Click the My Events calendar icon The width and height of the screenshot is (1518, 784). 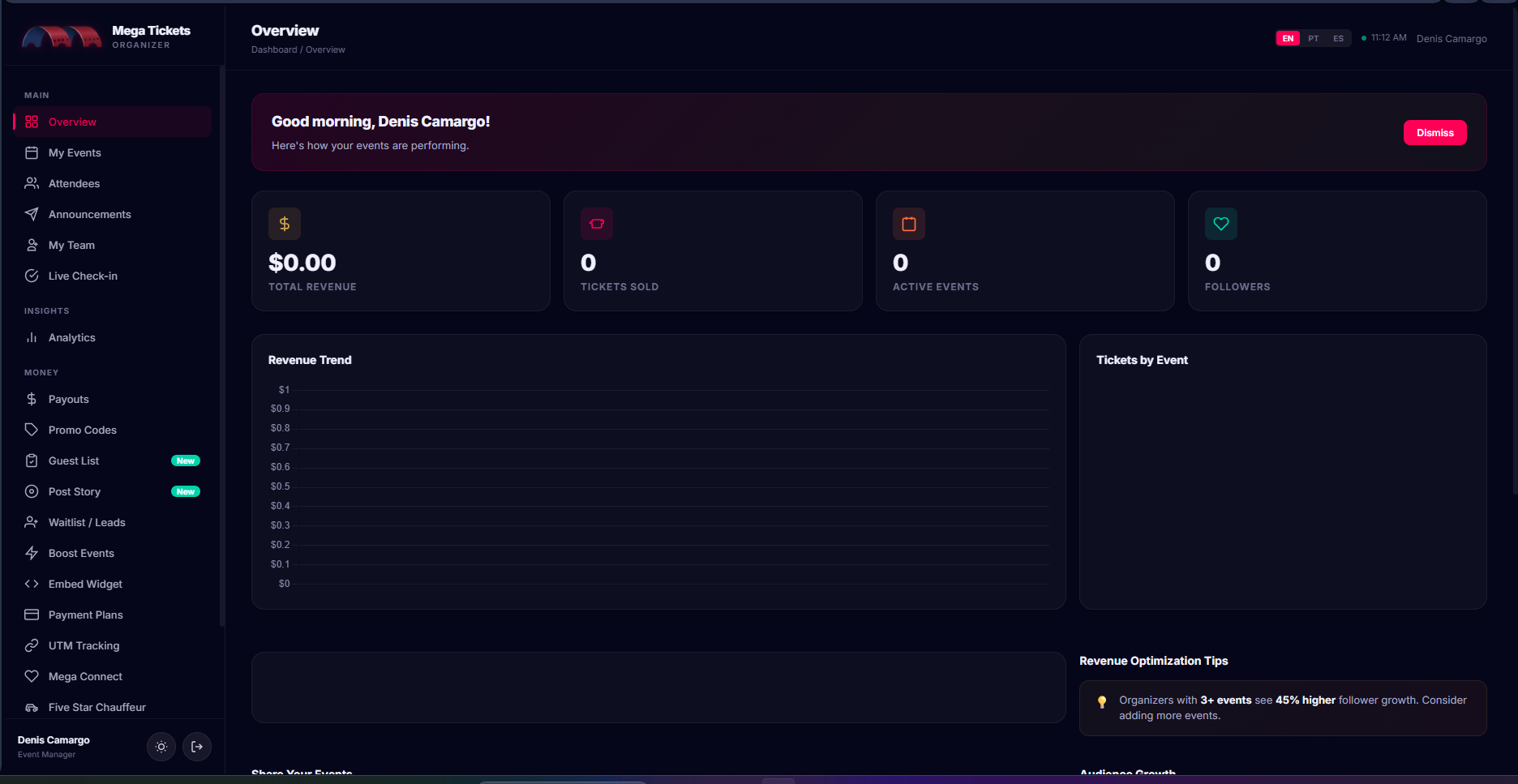pos(32,152)
